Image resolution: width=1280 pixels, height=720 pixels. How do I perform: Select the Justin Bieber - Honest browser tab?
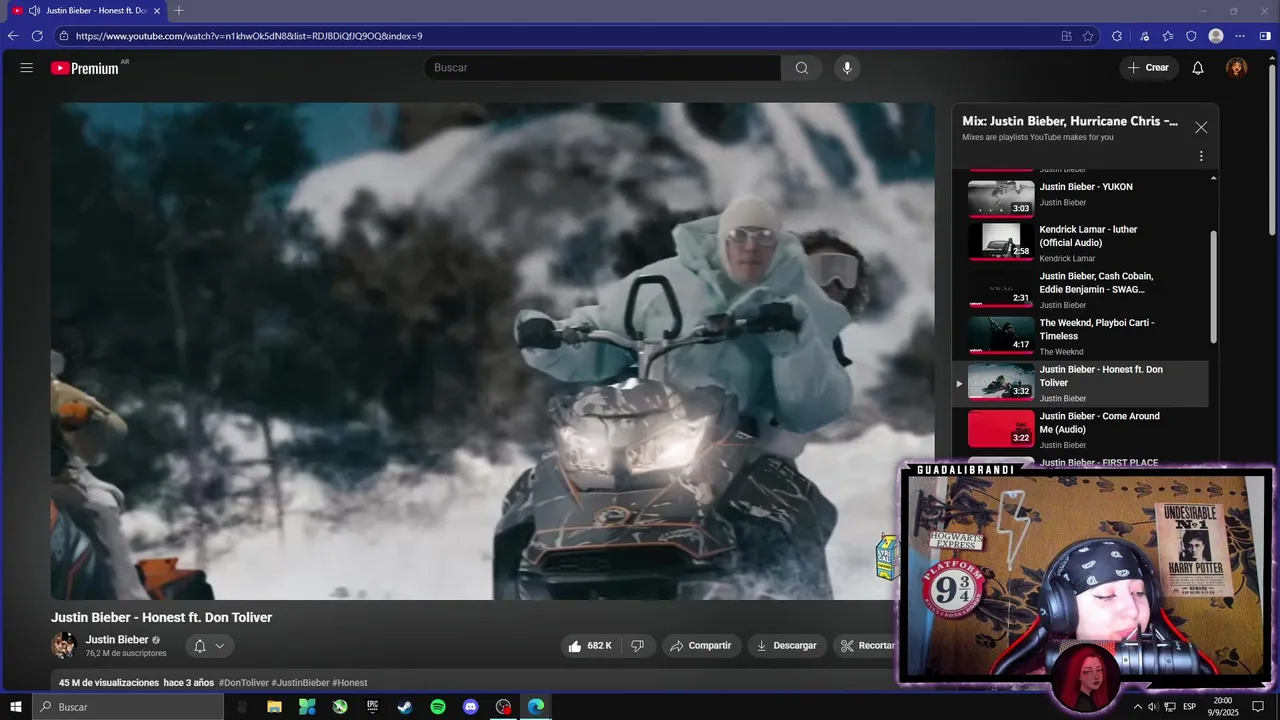click(87, 11)
